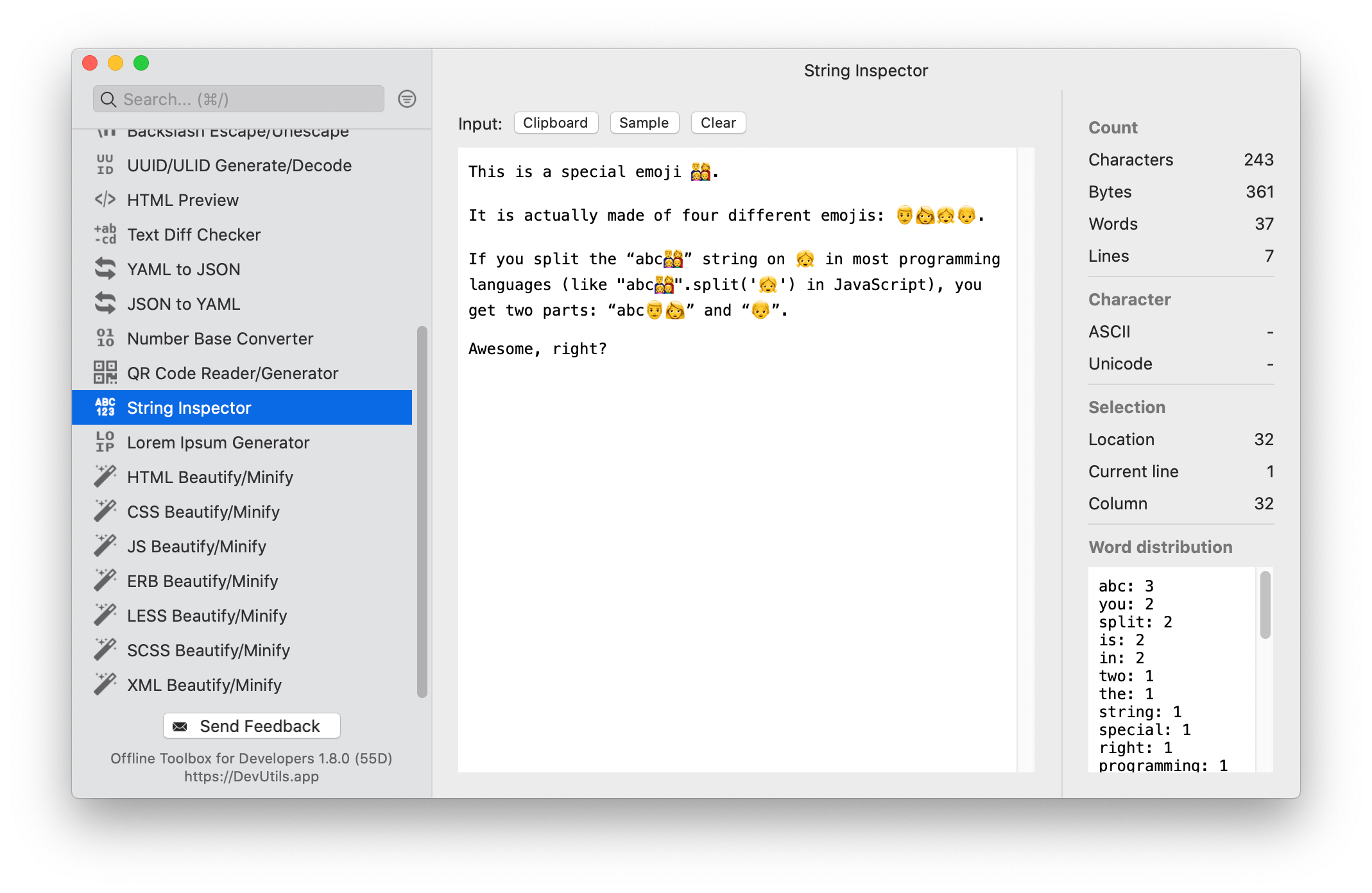Select the UUID/ULID Generate/Decode icon
The width and height of the screenshot is (1372, 893).
(x=105, y=166)
